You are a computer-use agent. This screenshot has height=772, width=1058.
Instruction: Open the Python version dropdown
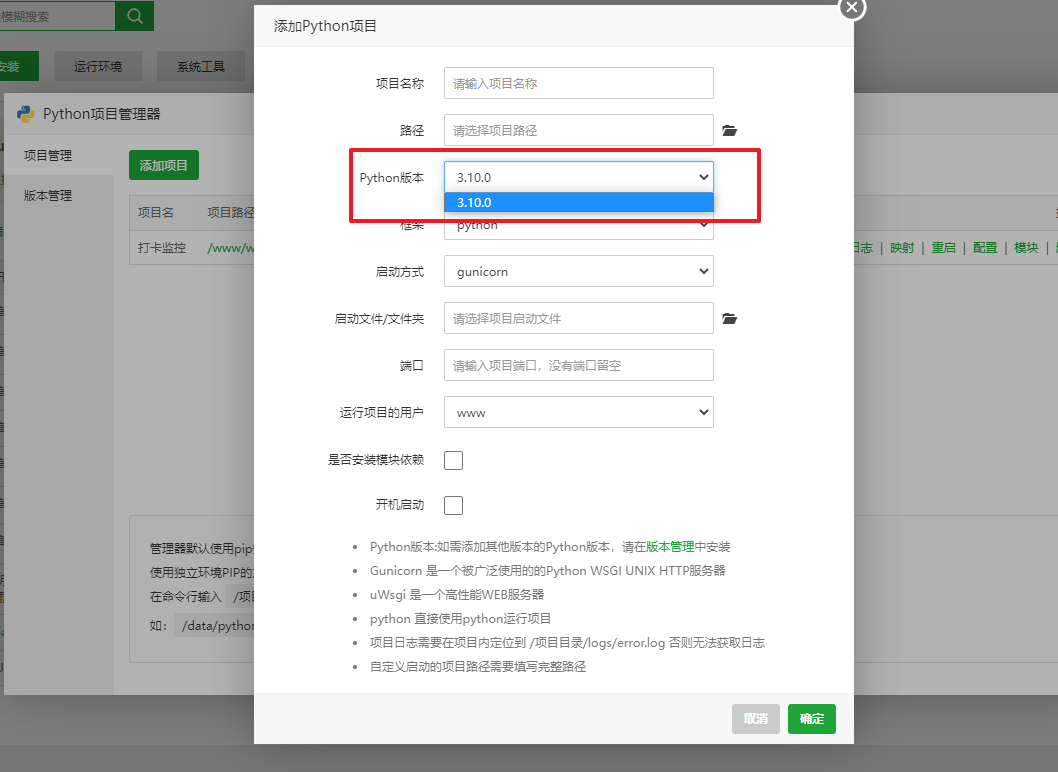click(x=579, y=177)
